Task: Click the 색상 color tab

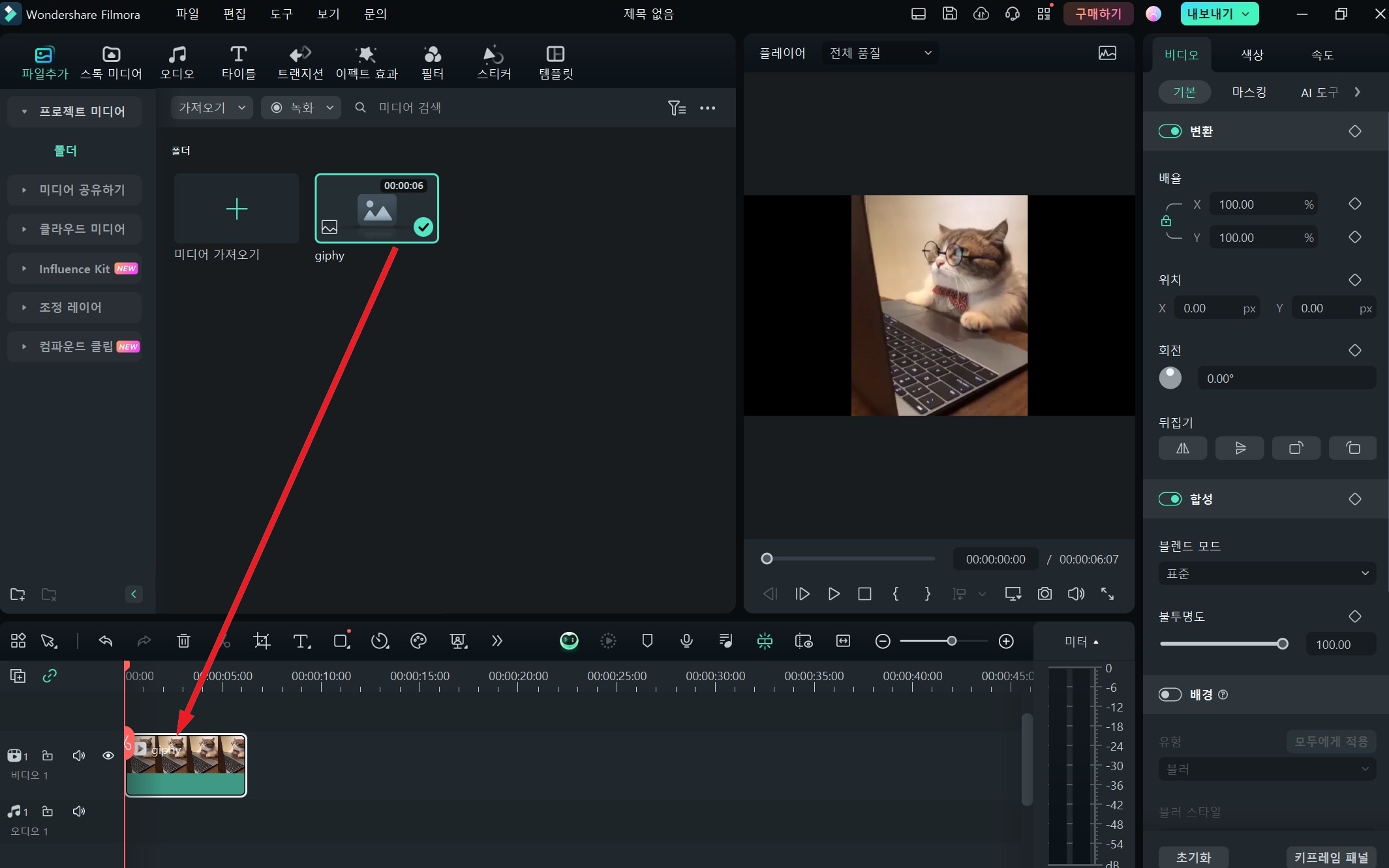Action: [1252, 54]
